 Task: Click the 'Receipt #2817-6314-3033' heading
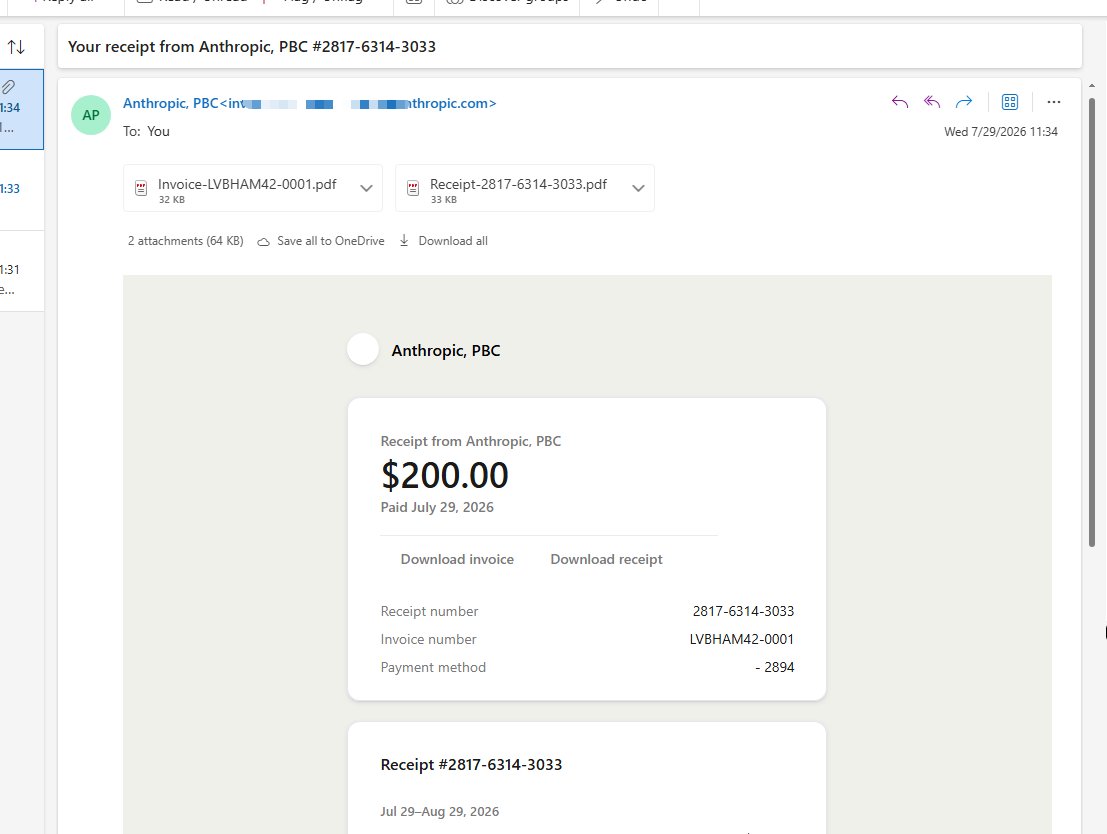click(472, 765)
